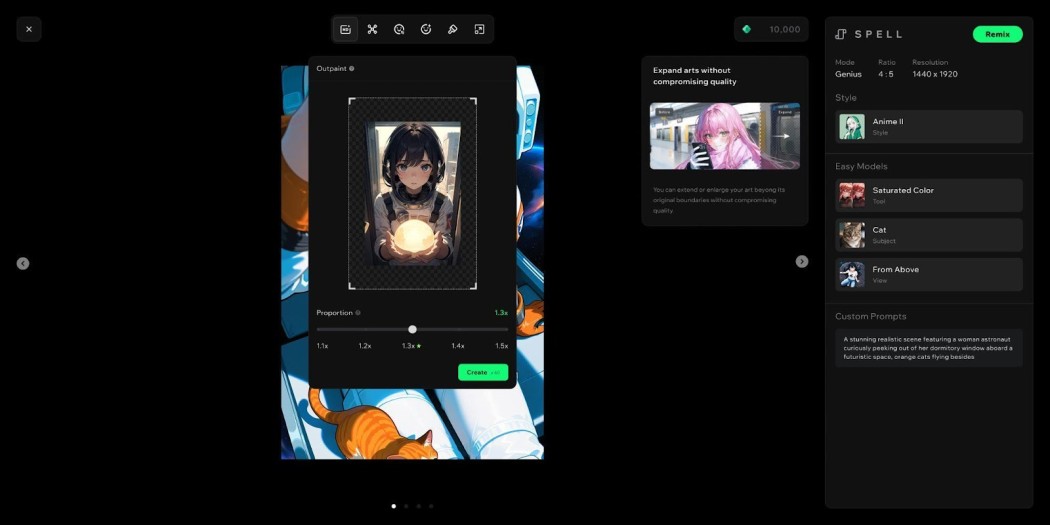Click the From Above thumbnail

852,275
